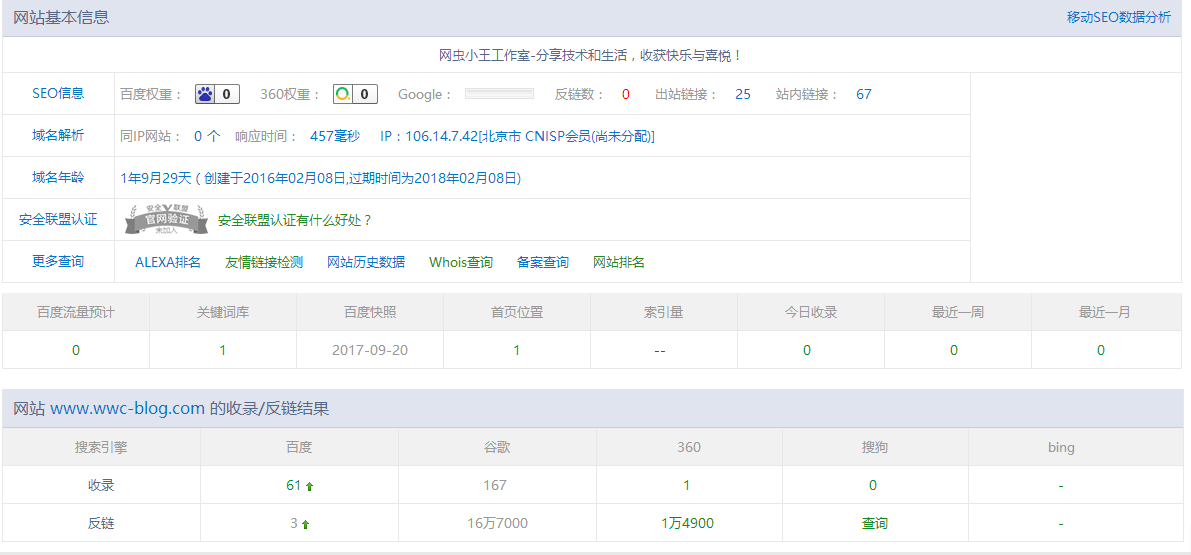The height and width of the screenshot is (555, 1191).
Task: Click green up arrow beside backlinks 3
Action: (306, 524)
